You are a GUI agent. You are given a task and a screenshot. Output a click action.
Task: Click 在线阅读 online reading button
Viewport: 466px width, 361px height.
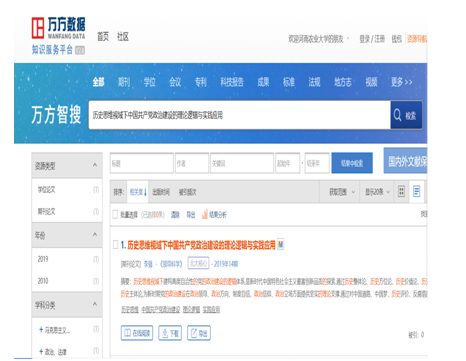137,333
